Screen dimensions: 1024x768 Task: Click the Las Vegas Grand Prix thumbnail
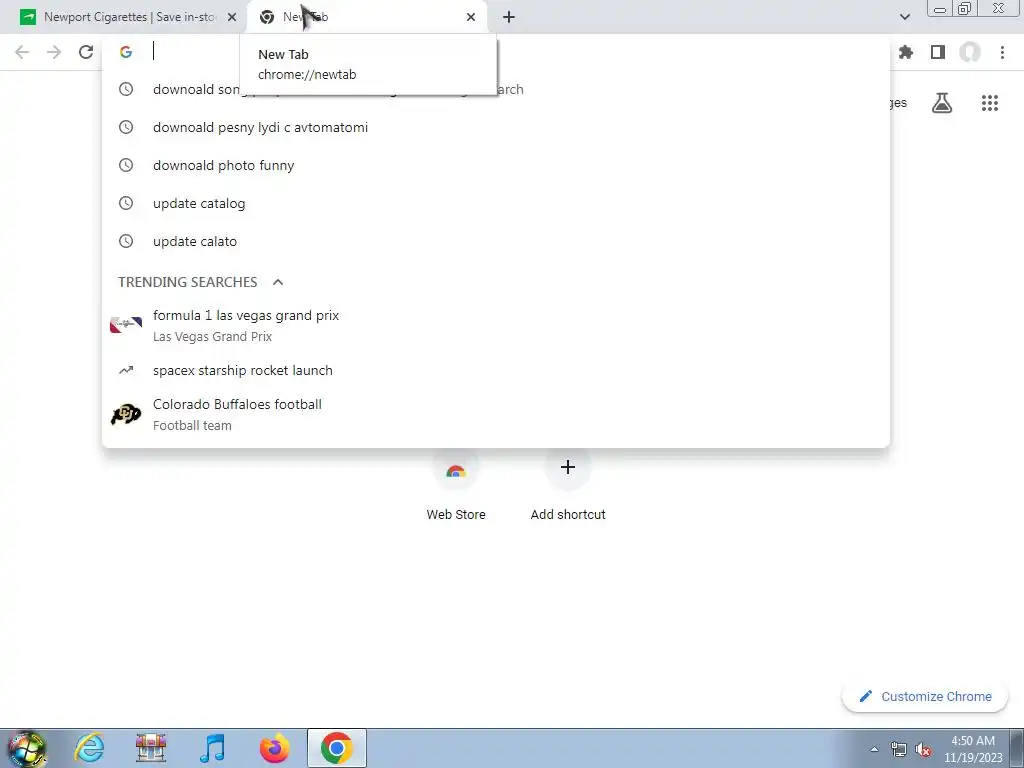[126, 325]
